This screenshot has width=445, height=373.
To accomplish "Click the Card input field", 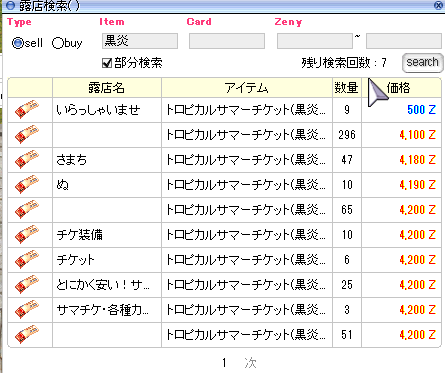I will [227, 41].
